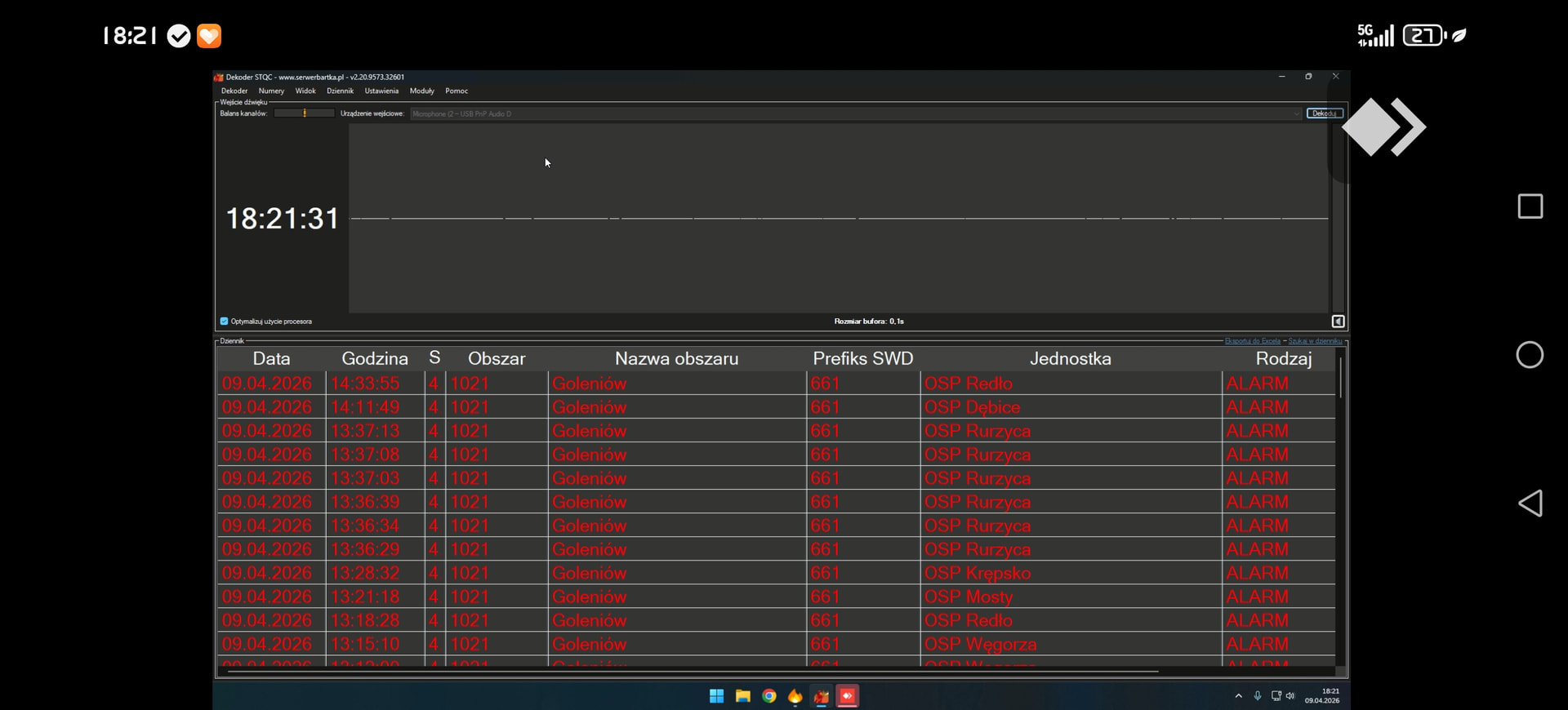Open File Explorer from the taskbar
The width and height of the screenshot is (1568, 710).
pos(742,696)
